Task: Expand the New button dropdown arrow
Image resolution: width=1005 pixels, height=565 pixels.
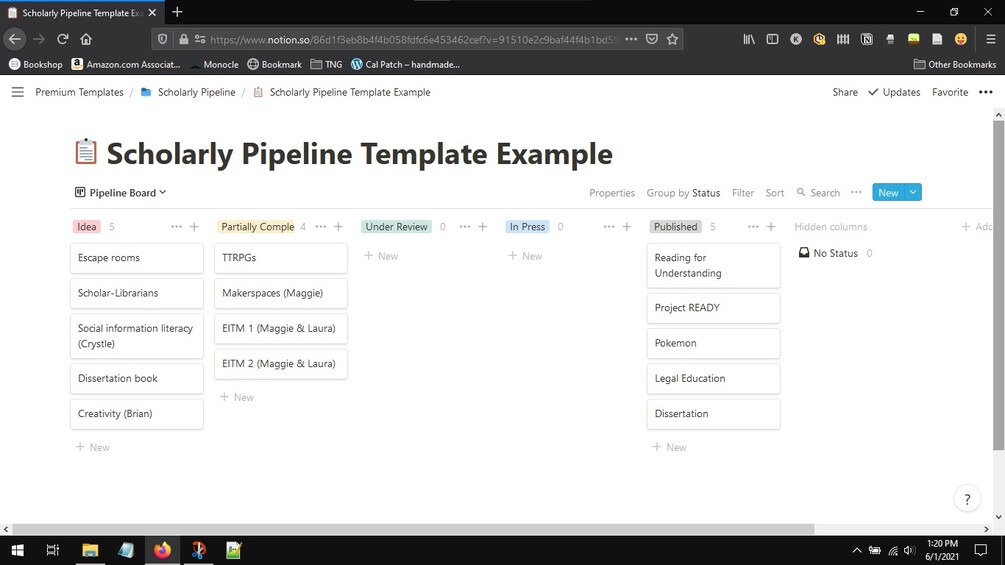Action: click(x=913, y=192)
